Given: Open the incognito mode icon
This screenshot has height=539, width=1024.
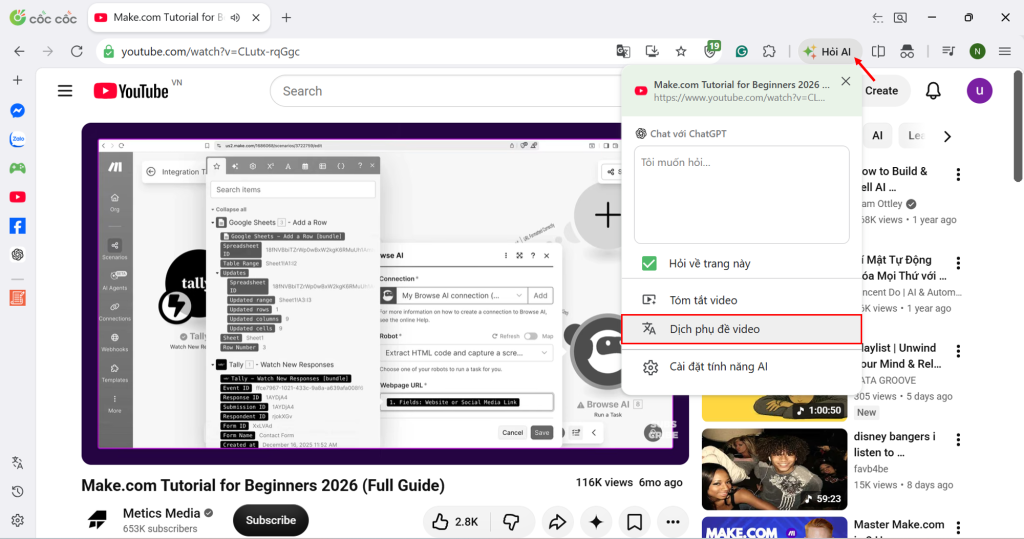Looking at the screenshot, I should [x=907, y=51].
